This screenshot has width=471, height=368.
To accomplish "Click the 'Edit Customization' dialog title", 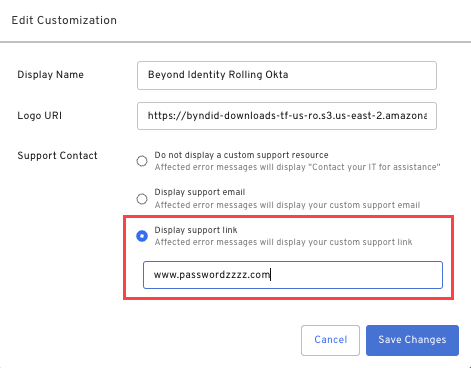I will pos(64,20).
